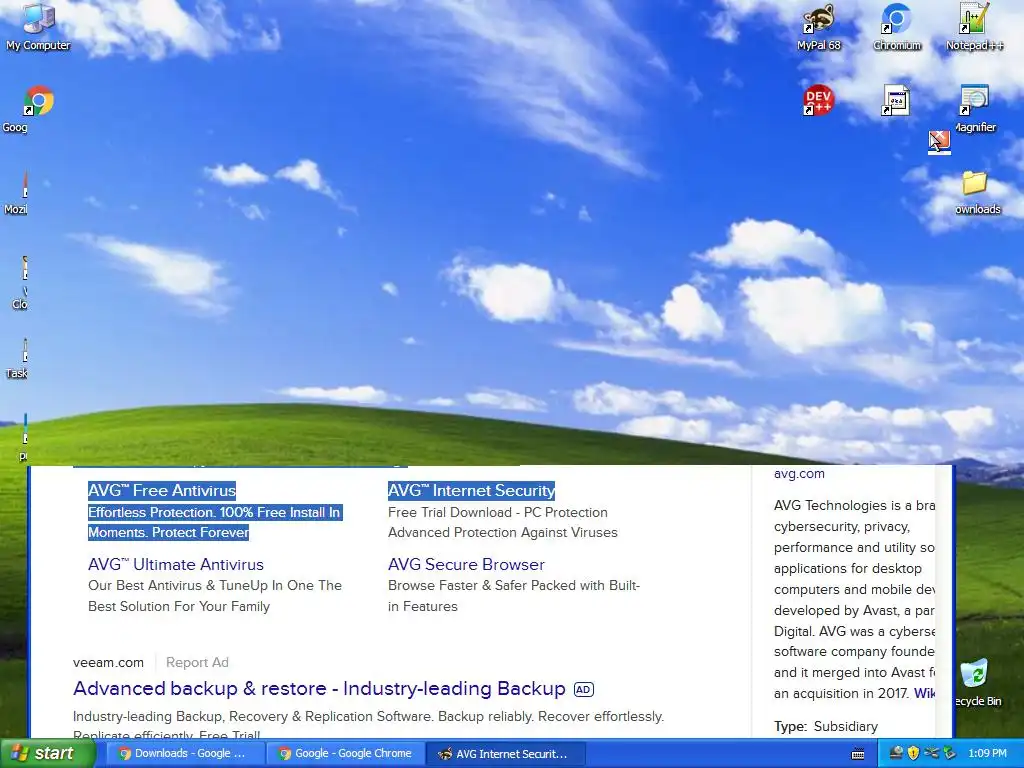Open the unlabeled program shortcut beside Dev-C++
This screenshot has width=1024, height=768.
[896, 101]
